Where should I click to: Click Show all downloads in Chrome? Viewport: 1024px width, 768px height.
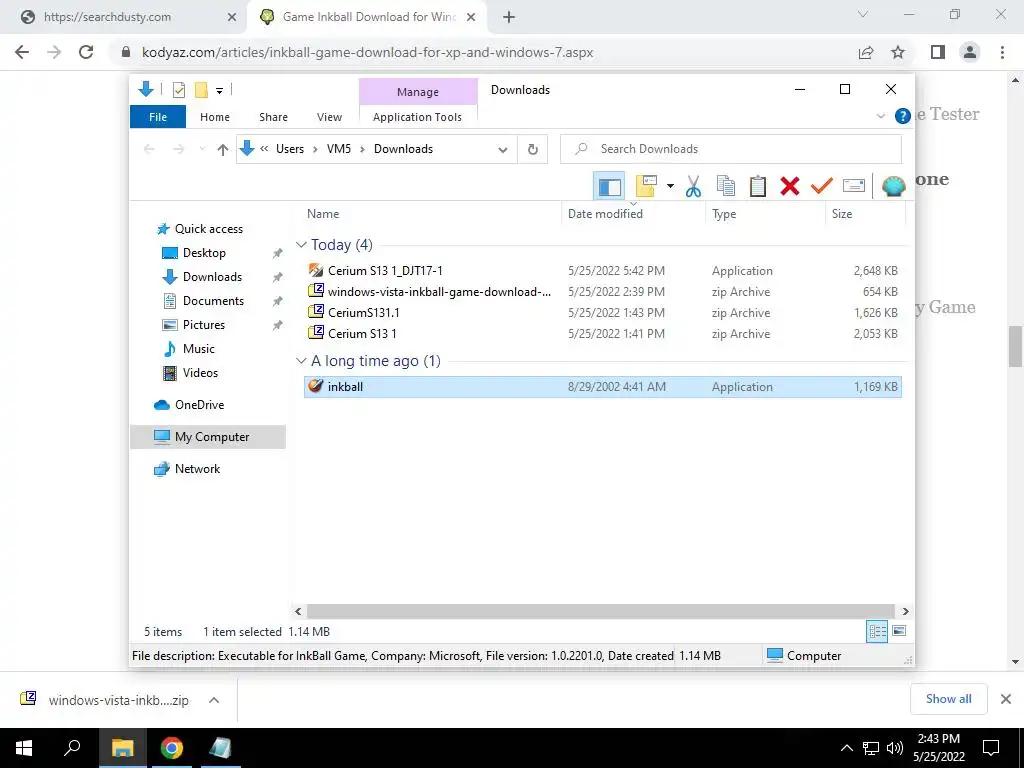(948, 699)
